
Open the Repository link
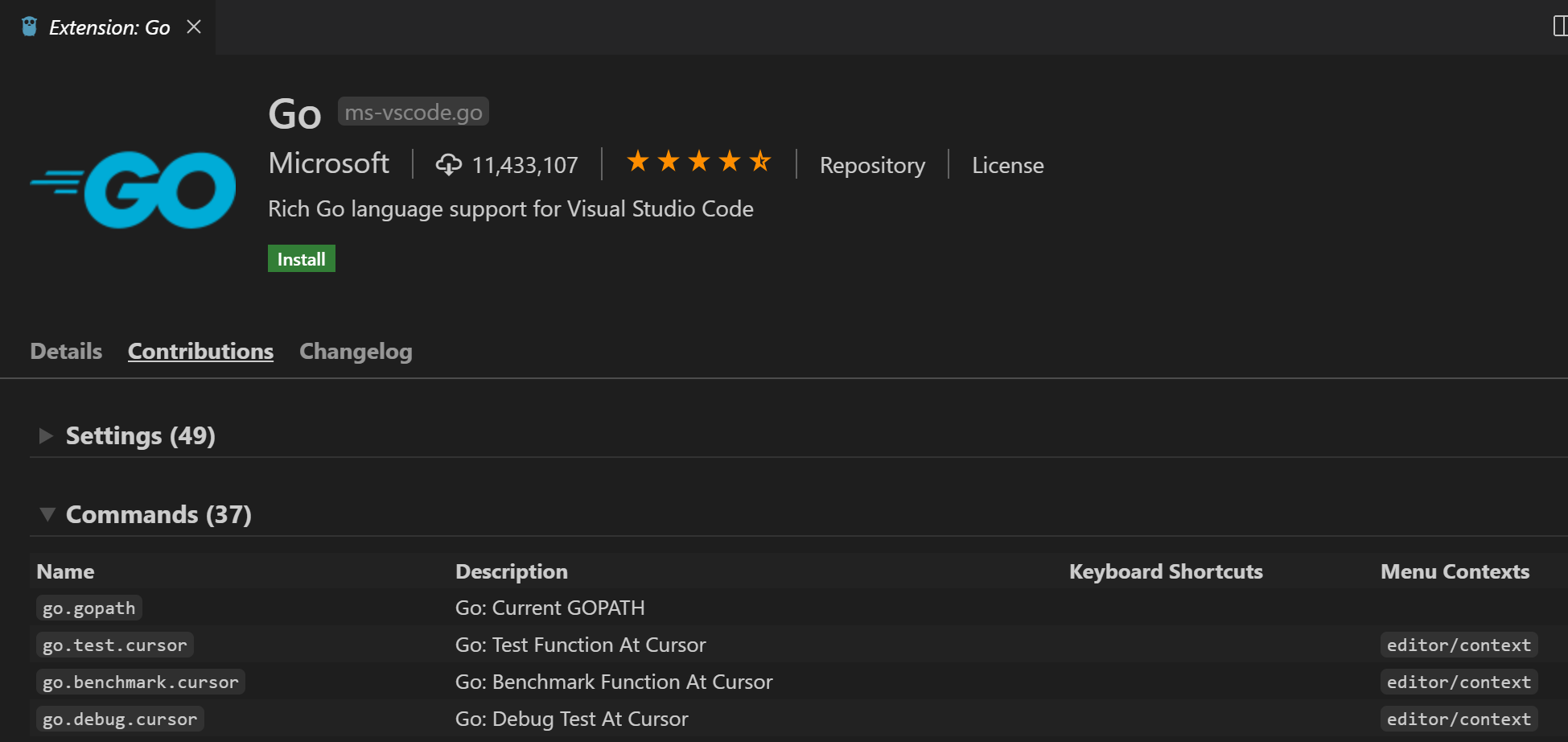pyautogui.click(x=872, y=165)
